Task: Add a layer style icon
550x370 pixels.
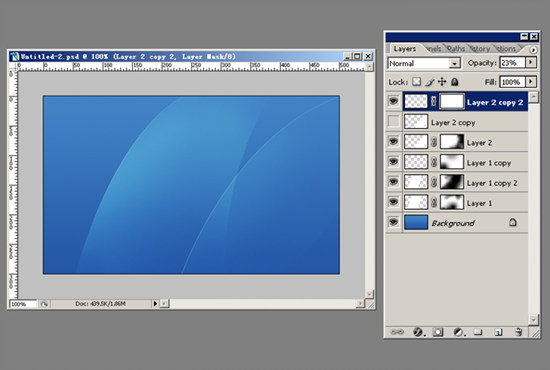Action: 418,332
